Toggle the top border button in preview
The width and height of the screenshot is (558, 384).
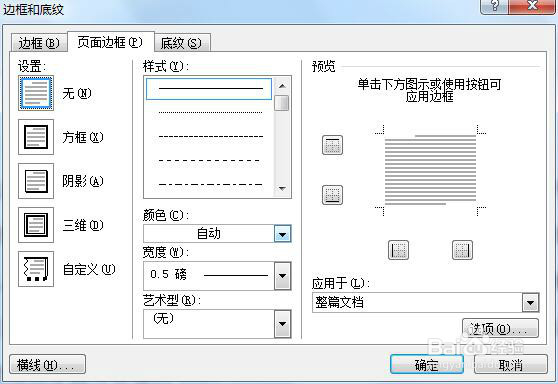pos(332,145)
